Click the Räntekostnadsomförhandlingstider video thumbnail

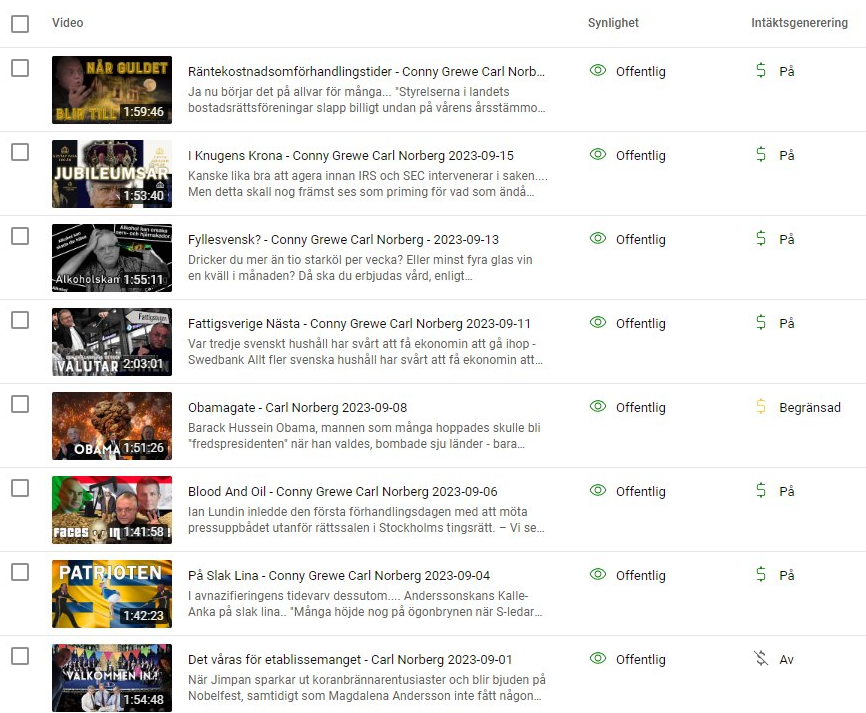(x=111, y=90)
